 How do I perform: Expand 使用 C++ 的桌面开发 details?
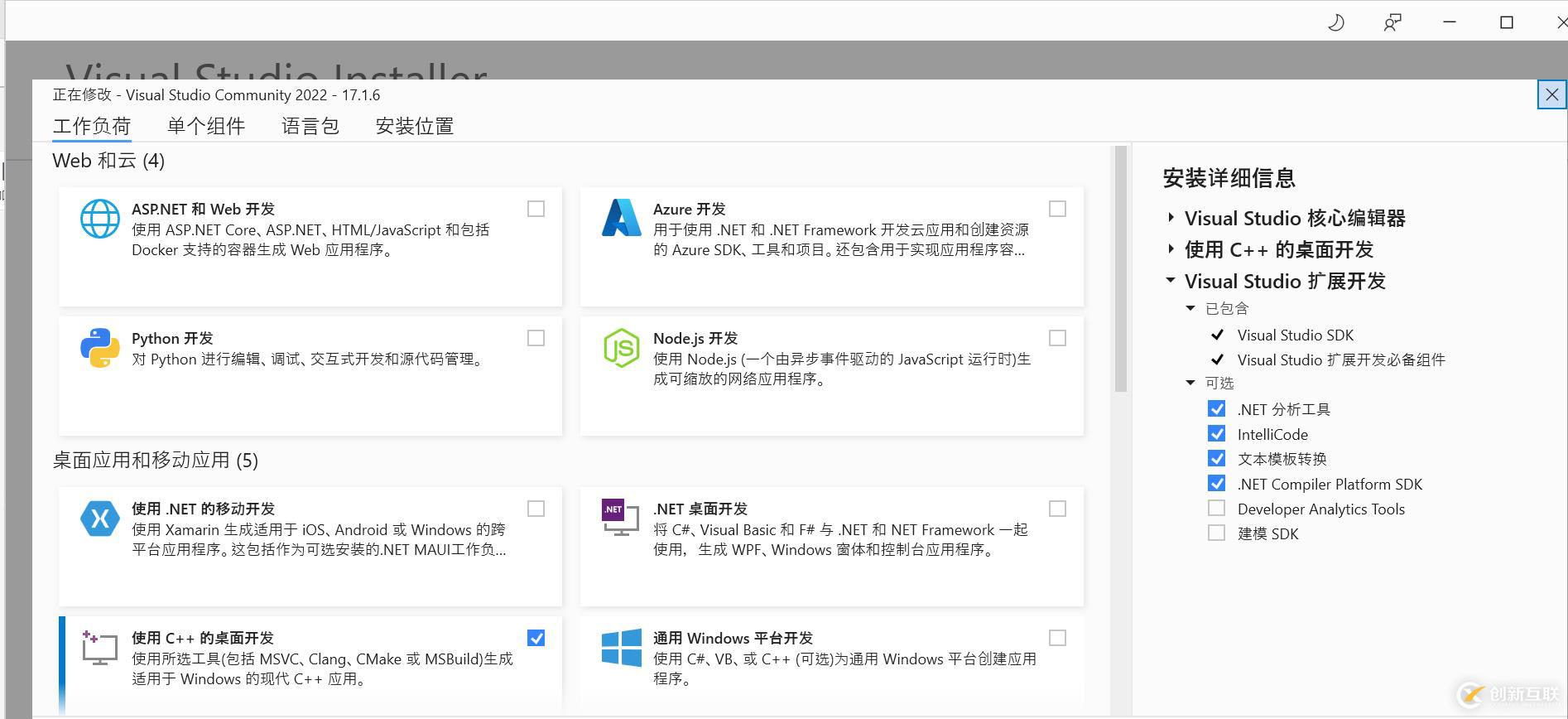click(1171, 249)
